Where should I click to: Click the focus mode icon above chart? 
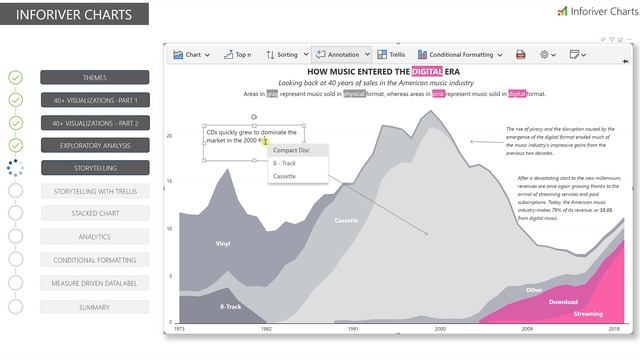tap(620, 40)
